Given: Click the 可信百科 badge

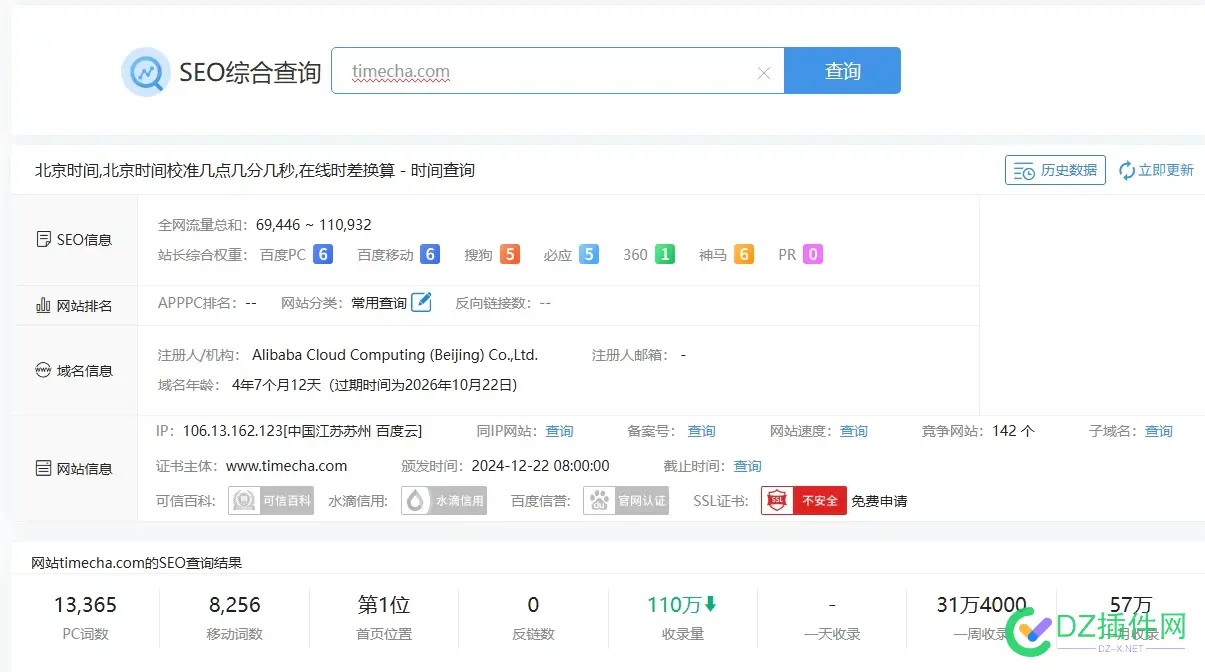Looking at the screenshot, I should [271, 500].
